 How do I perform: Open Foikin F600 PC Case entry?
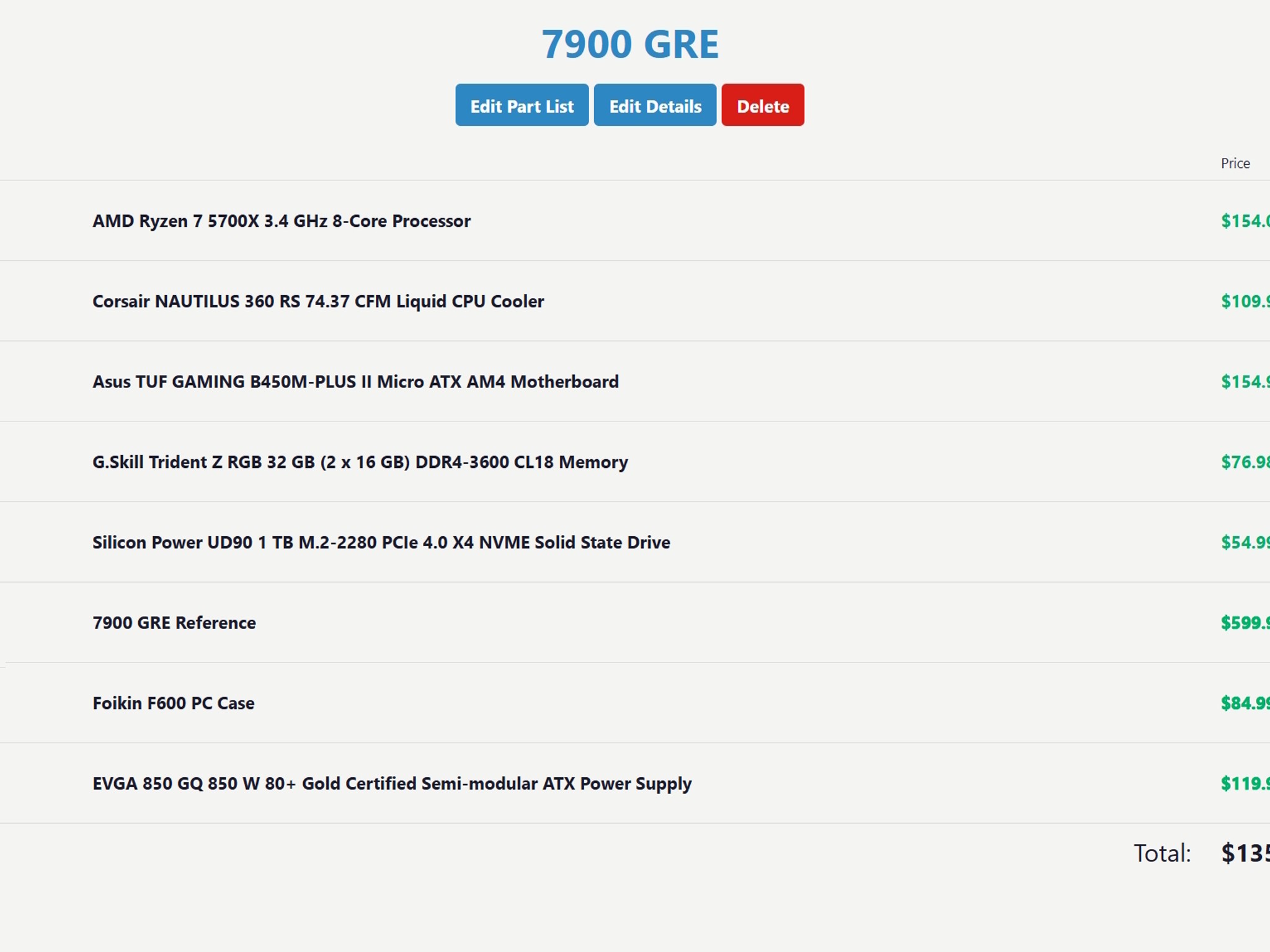[x=174, y=703]
